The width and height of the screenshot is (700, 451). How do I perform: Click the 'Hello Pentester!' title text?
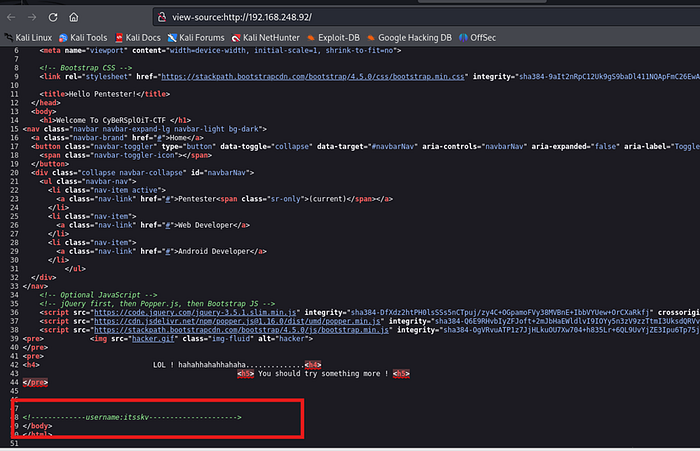pyautogui.click(x=102, y=94)
